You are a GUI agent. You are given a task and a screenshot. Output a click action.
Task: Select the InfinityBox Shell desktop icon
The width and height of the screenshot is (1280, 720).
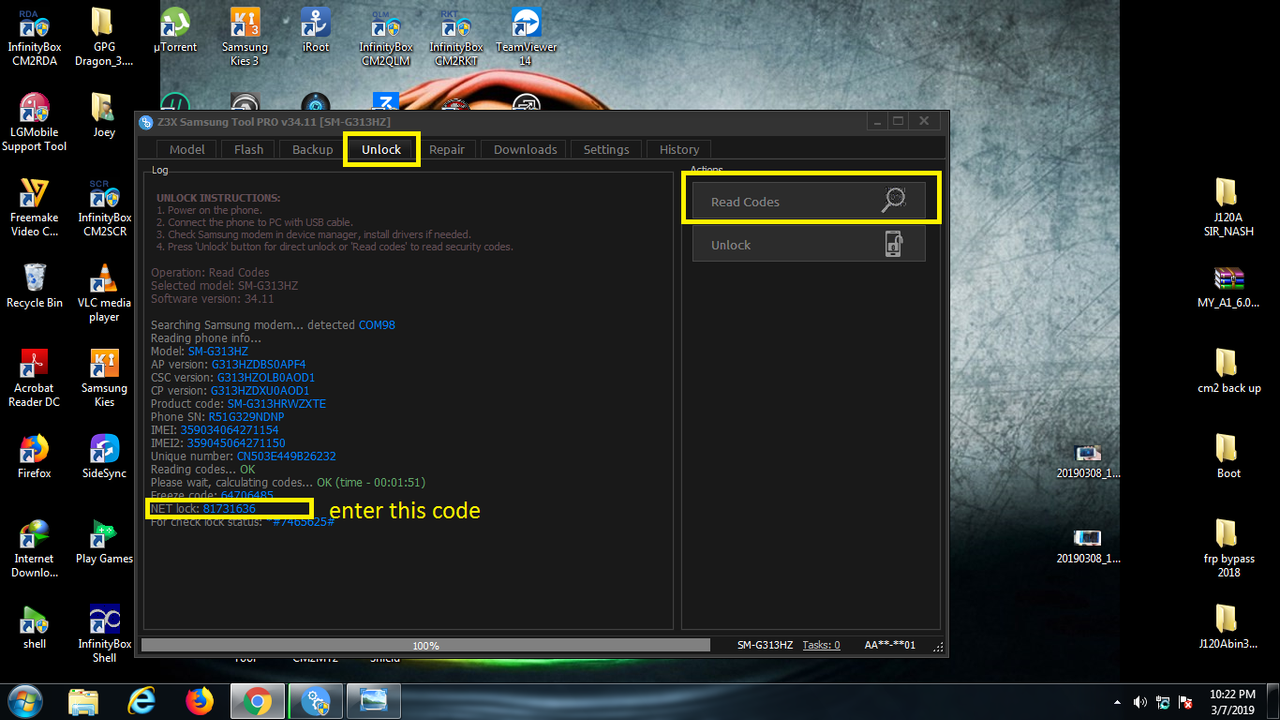click(104, 634)
